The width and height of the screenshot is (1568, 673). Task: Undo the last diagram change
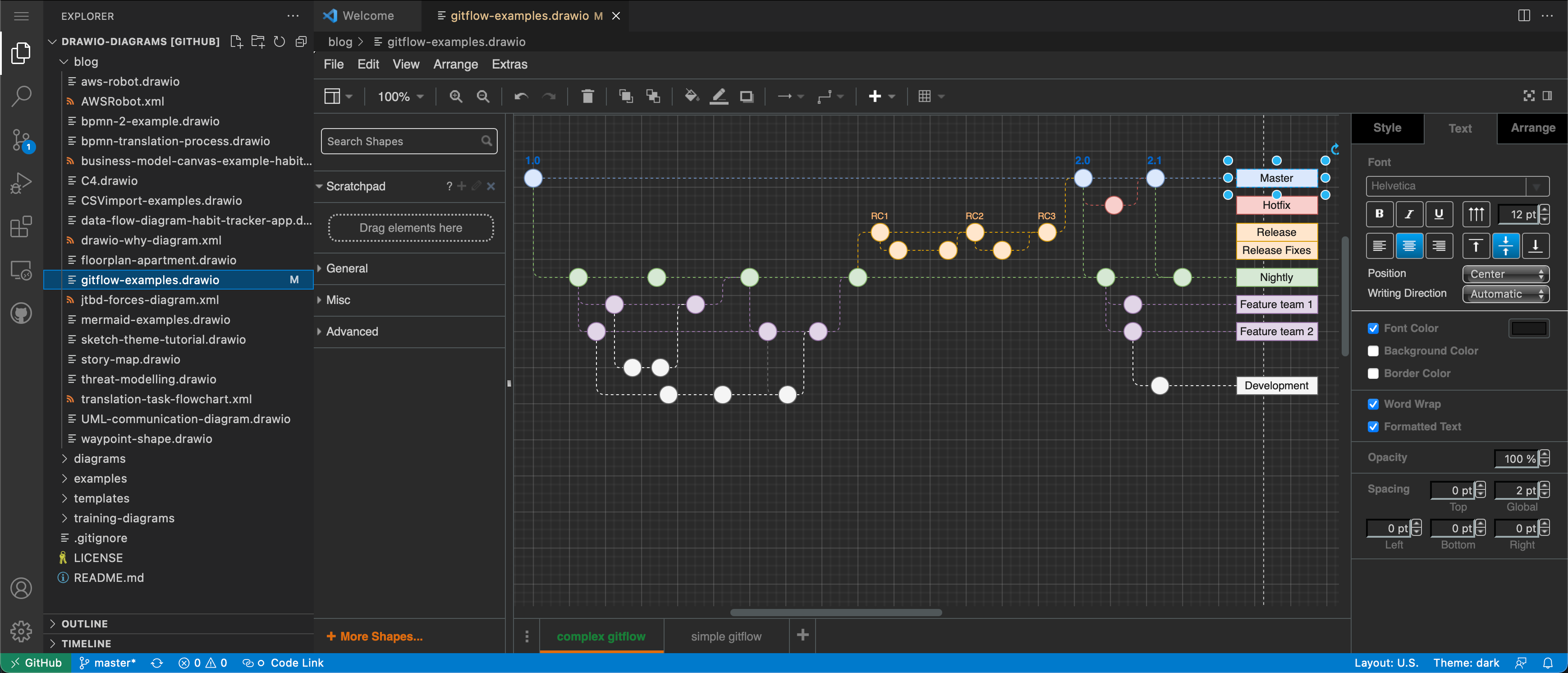pyautogui.click(x=521, y=96)
